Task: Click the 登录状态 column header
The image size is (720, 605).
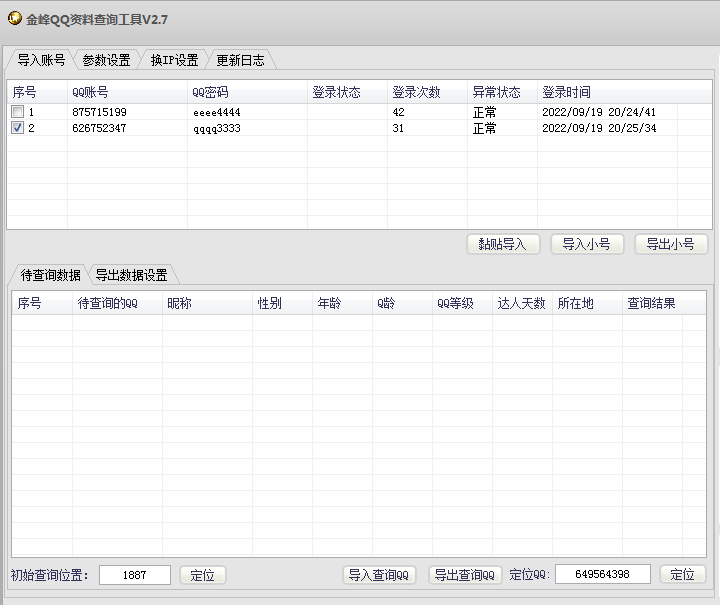Action: click(x=347, y=92)
